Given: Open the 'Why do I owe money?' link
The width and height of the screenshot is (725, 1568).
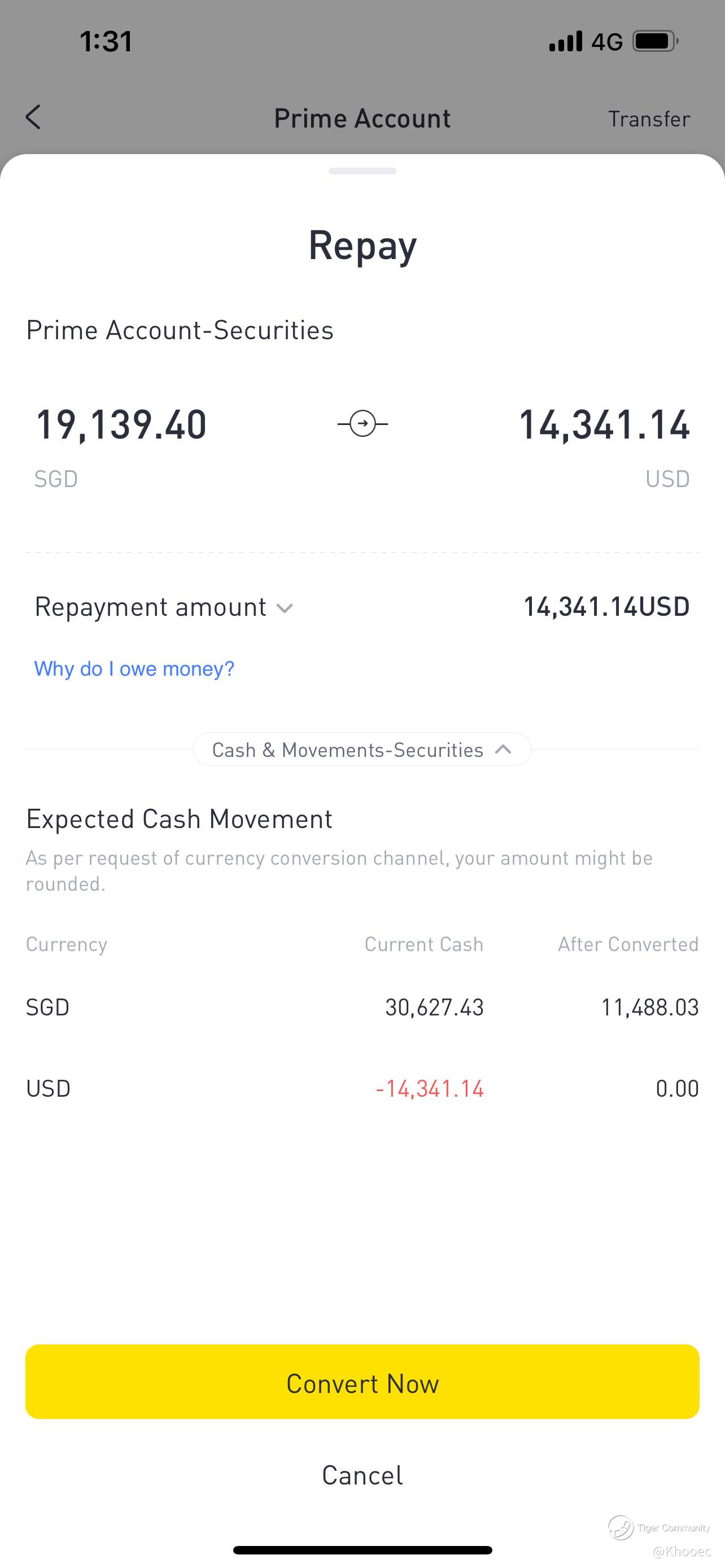Looking at the screenshot, I should [134, 668].
